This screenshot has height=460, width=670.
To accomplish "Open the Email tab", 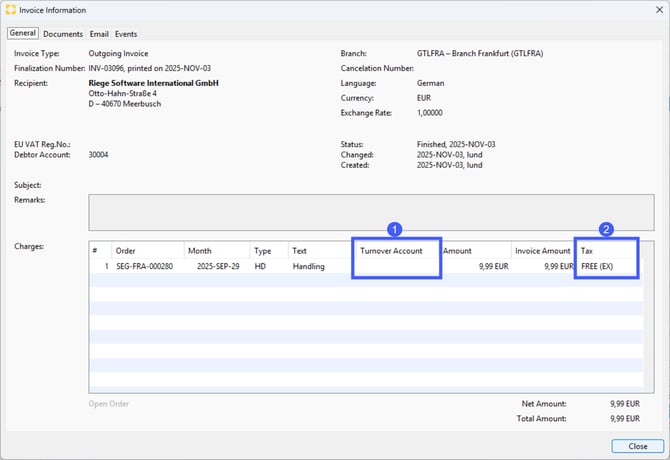I will point(99,34).
